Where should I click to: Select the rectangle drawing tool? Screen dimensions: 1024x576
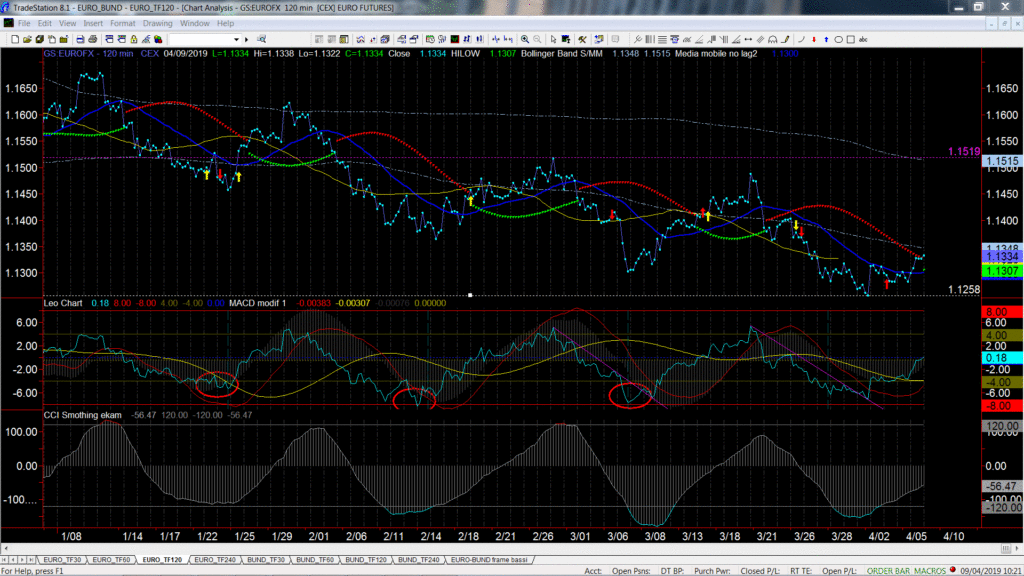pos(851,39)
